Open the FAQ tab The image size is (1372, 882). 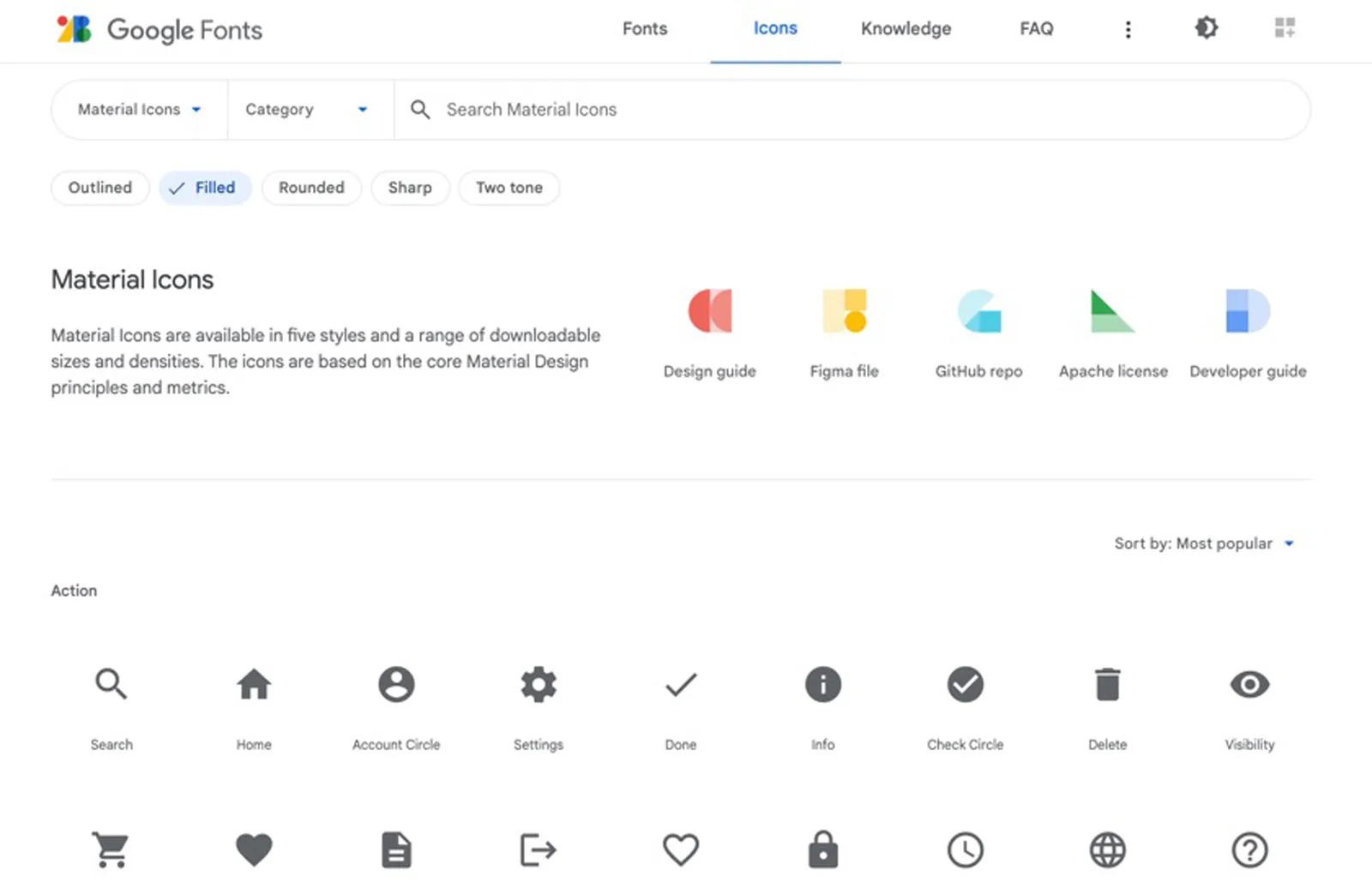(1036, 29)
